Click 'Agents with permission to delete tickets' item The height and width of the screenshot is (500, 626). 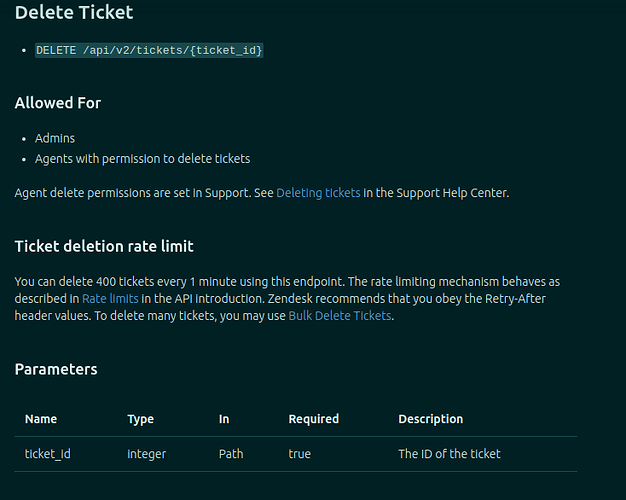[x=143, y=159]
